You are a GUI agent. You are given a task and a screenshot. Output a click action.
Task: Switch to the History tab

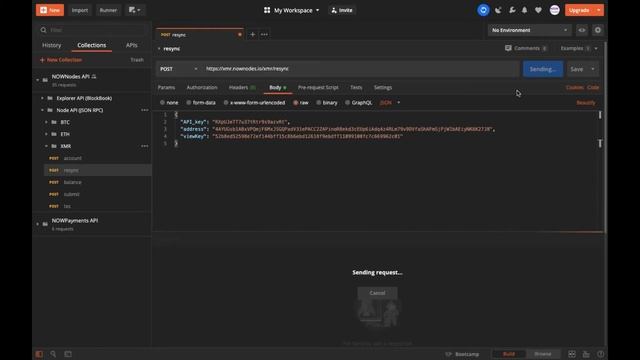pyautogui.click(x=51, y=45)
